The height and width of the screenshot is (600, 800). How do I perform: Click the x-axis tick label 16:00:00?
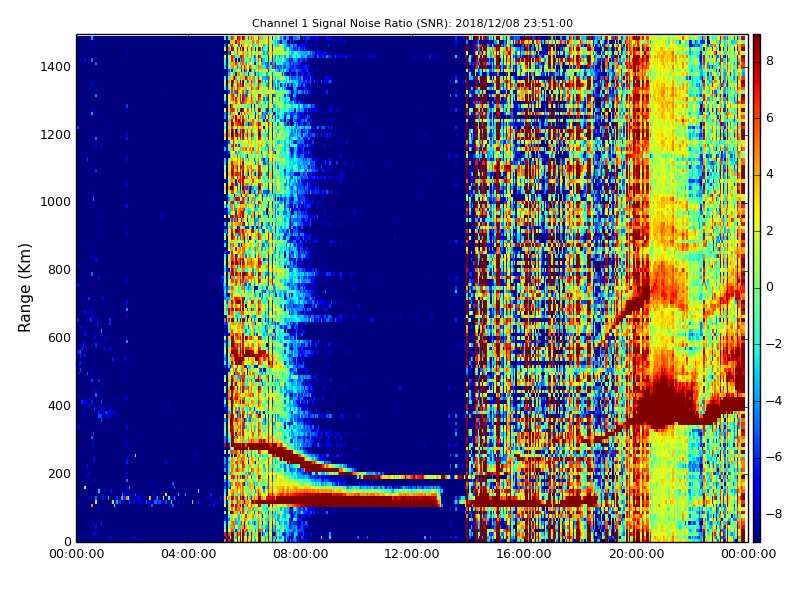524,554
